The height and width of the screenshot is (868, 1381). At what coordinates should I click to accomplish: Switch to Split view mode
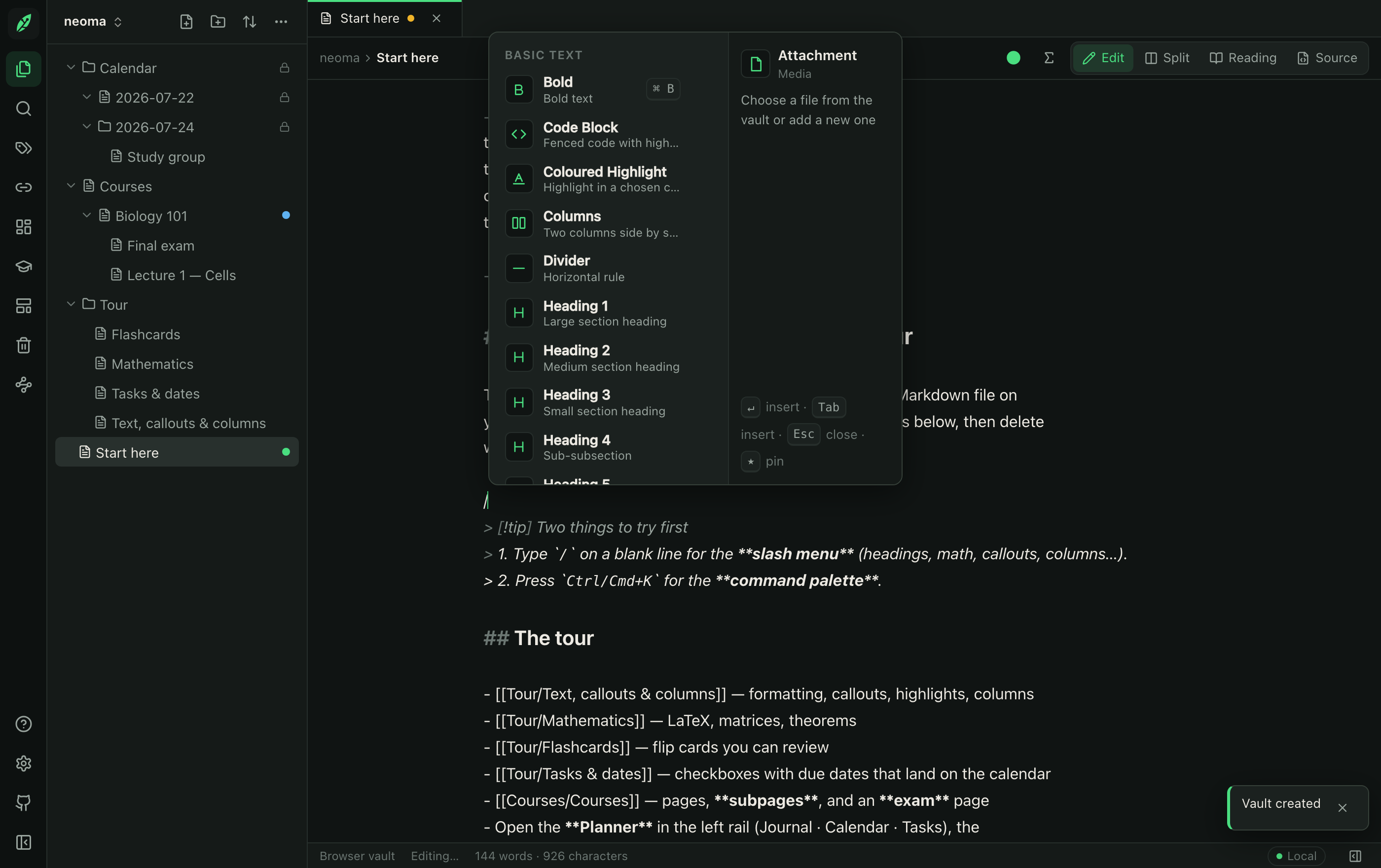click(x=1167, y=58)
